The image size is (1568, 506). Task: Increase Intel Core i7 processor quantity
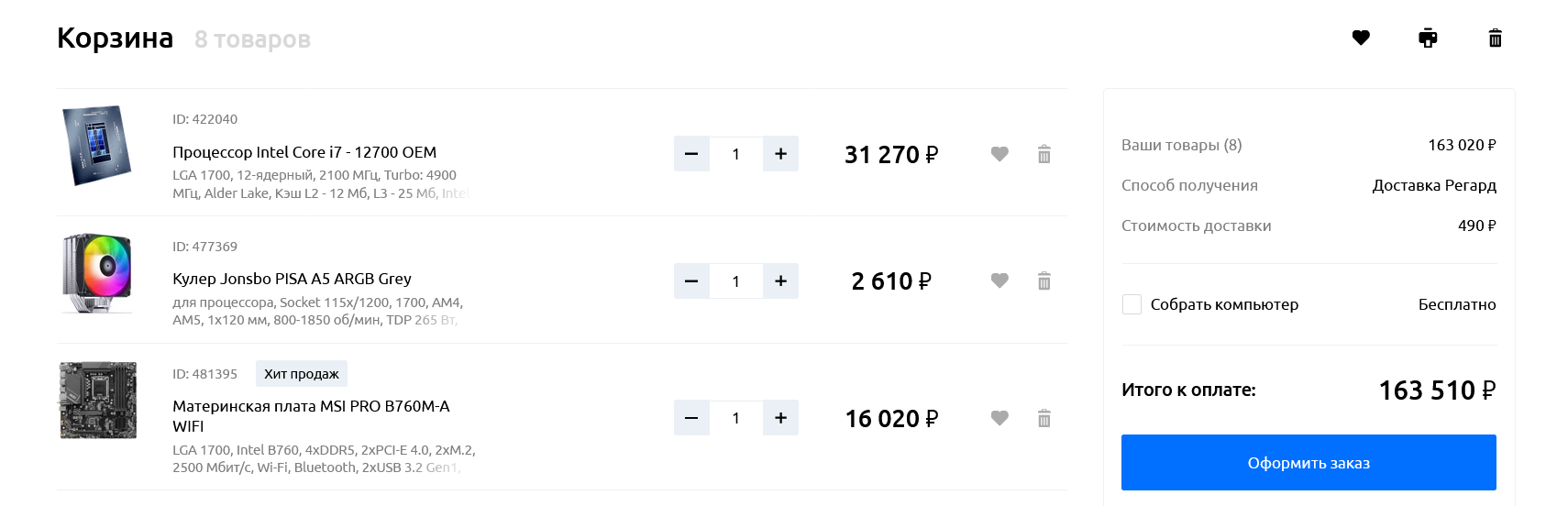(x=780, y=154)
